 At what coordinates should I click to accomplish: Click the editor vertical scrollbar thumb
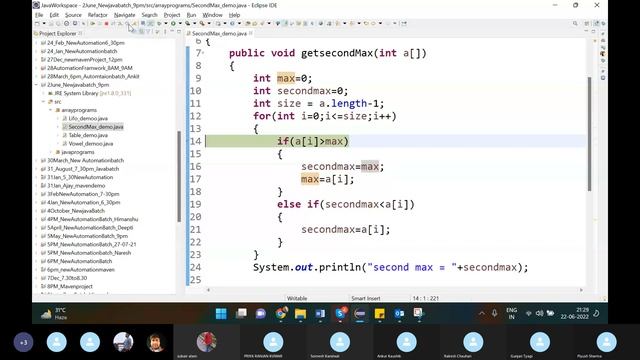589,133
